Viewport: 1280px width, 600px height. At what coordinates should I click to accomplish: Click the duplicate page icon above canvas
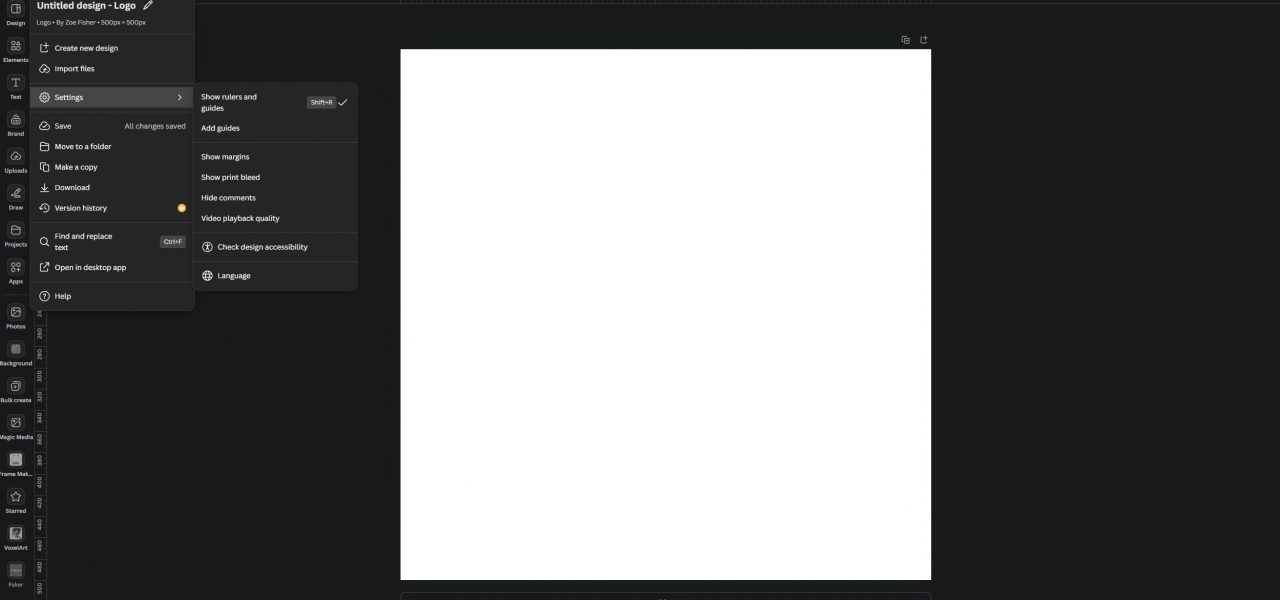[x=905, y=40]
